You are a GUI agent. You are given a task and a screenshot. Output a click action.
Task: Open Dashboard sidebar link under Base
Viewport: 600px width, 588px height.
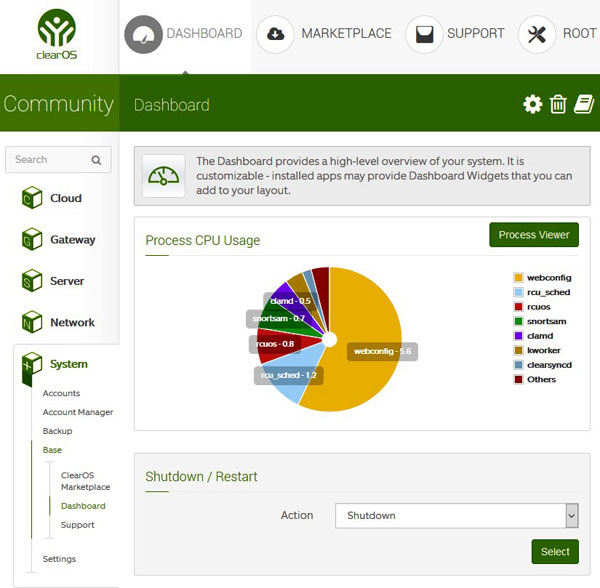(83, 506)
